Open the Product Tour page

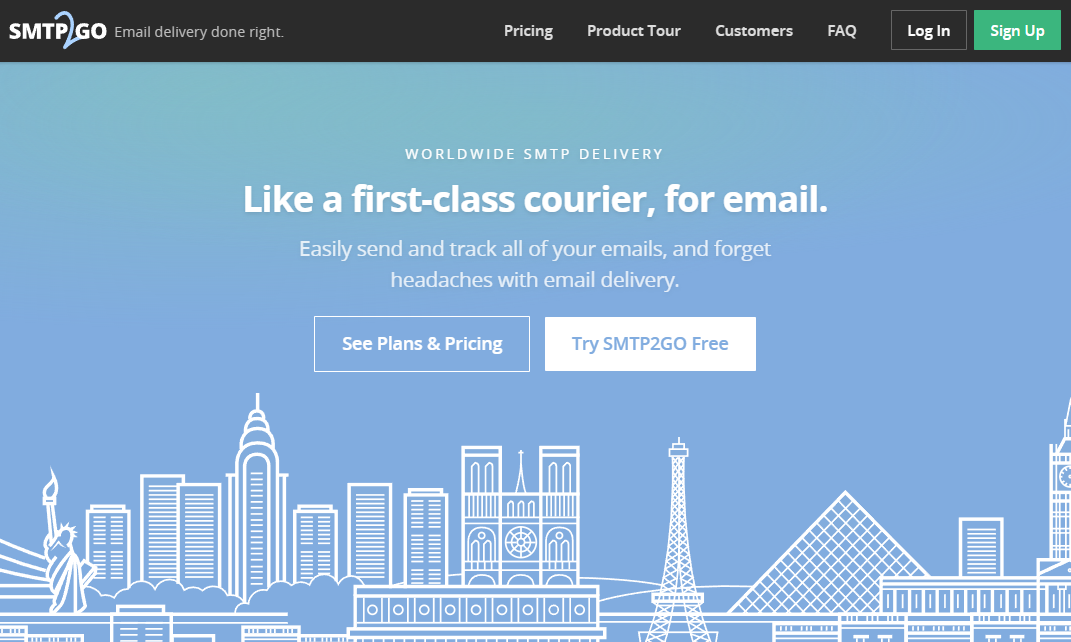633,31
